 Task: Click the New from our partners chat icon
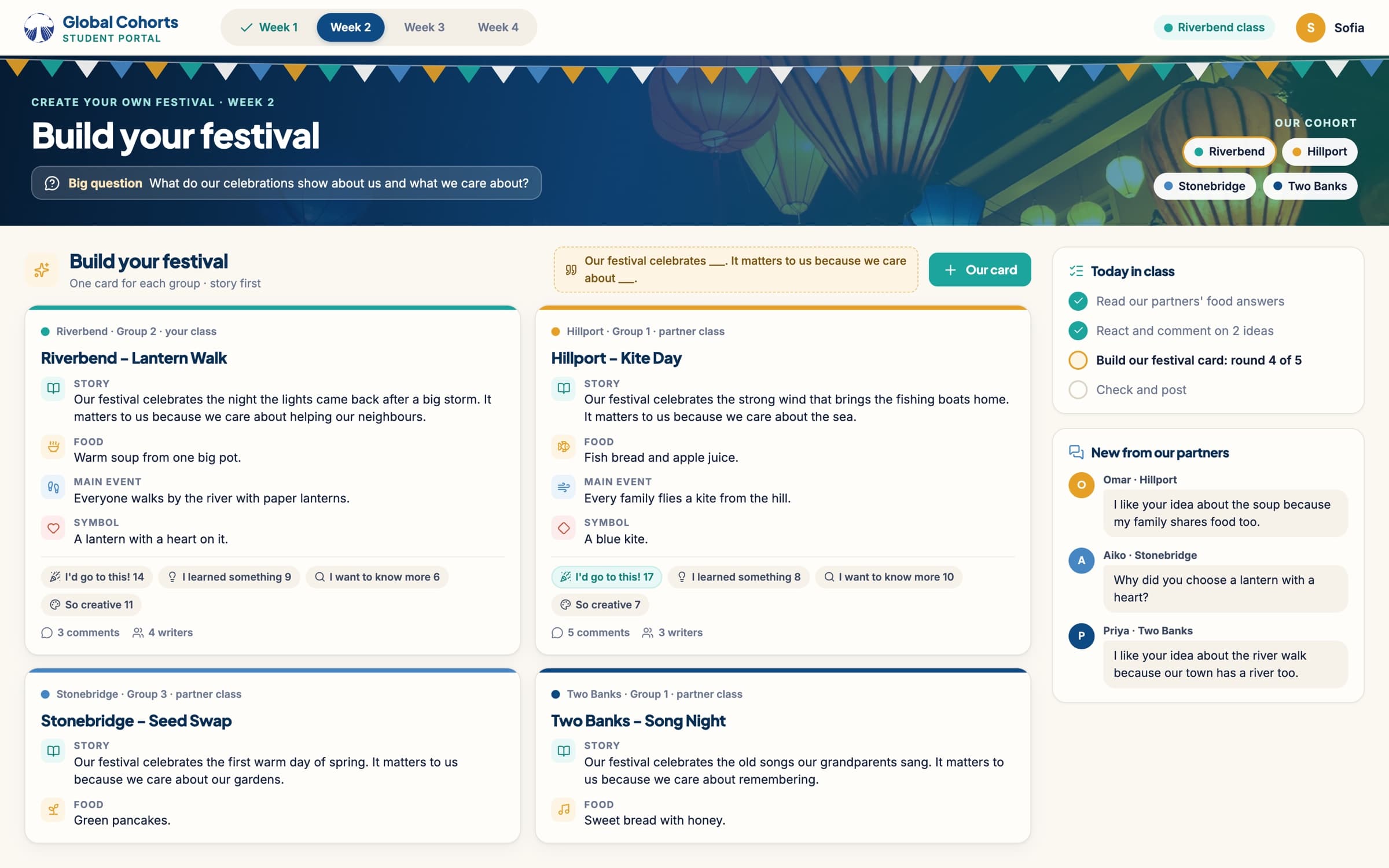(x=1076, y=452)
